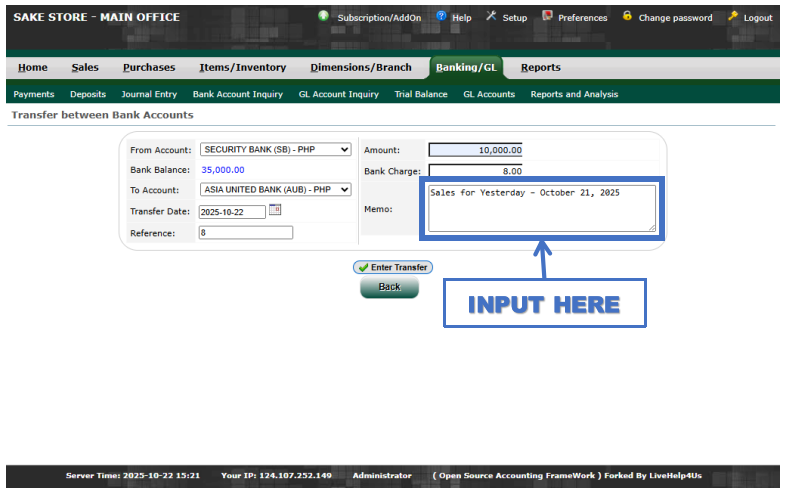This screenshot has width=788, height=495.
Task: Open the Transfer Date calendar picker
Action: (276, 210)
